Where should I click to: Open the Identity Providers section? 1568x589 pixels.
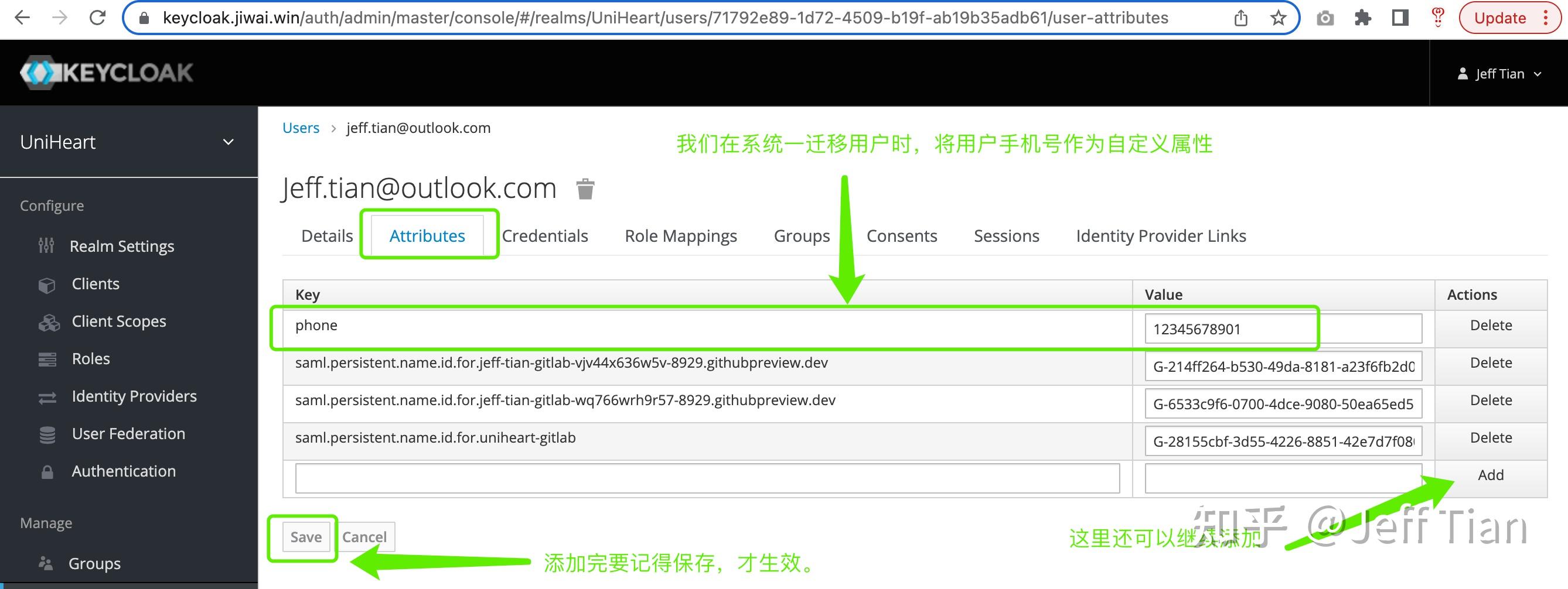[x=134, y=396]
